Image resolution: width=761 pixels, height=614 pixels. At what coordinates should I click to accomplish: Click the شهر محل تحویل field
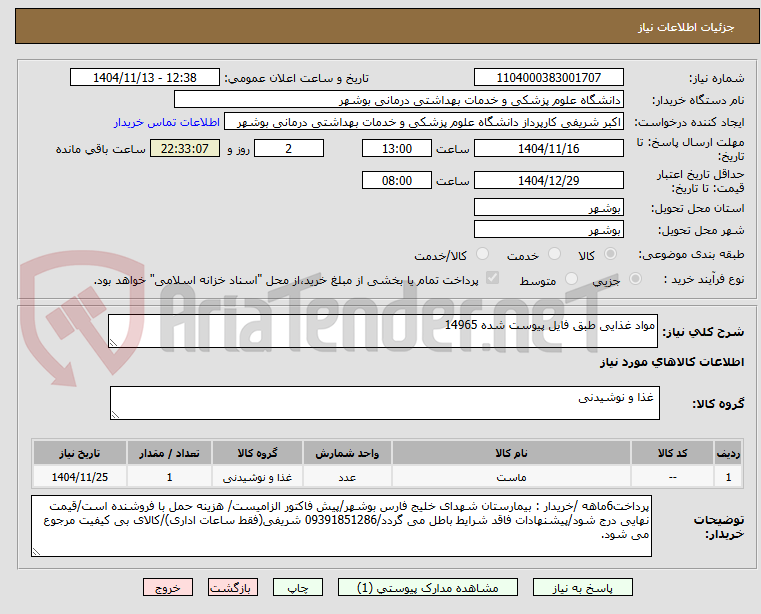pos(548,230)
